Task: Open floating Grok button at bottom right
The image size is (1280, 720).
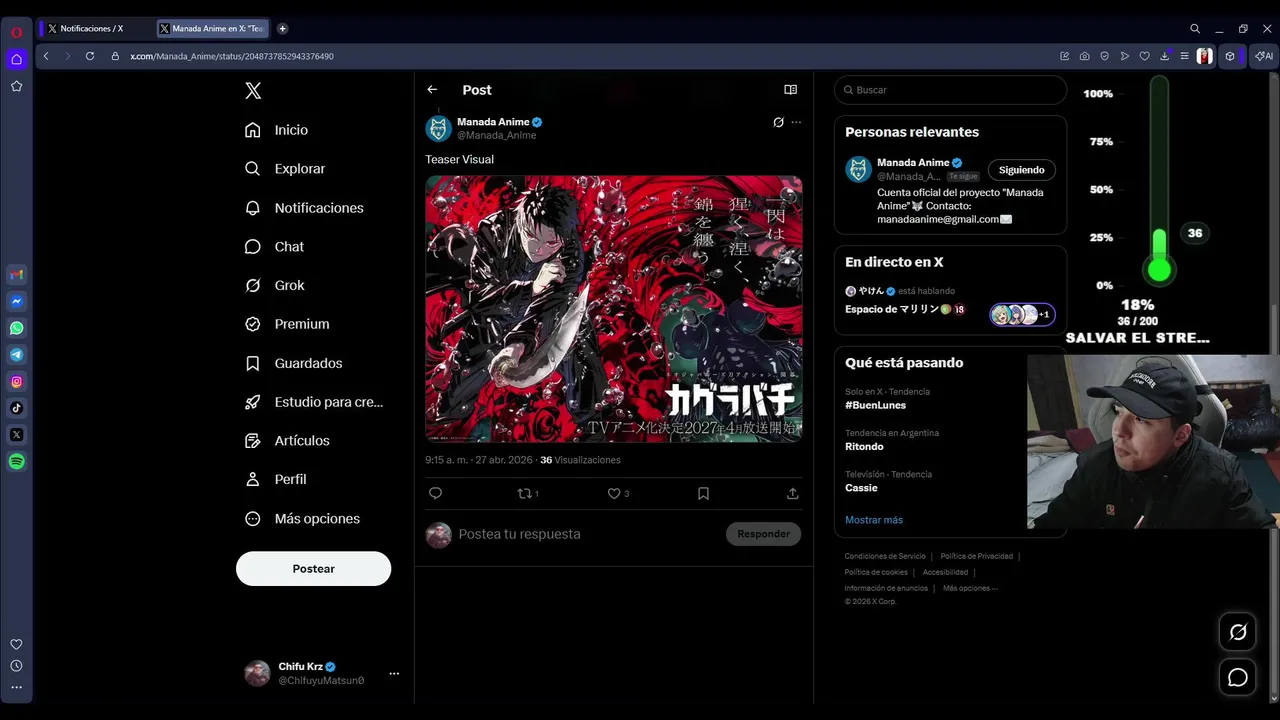Action: click(x=1238, y=632)
